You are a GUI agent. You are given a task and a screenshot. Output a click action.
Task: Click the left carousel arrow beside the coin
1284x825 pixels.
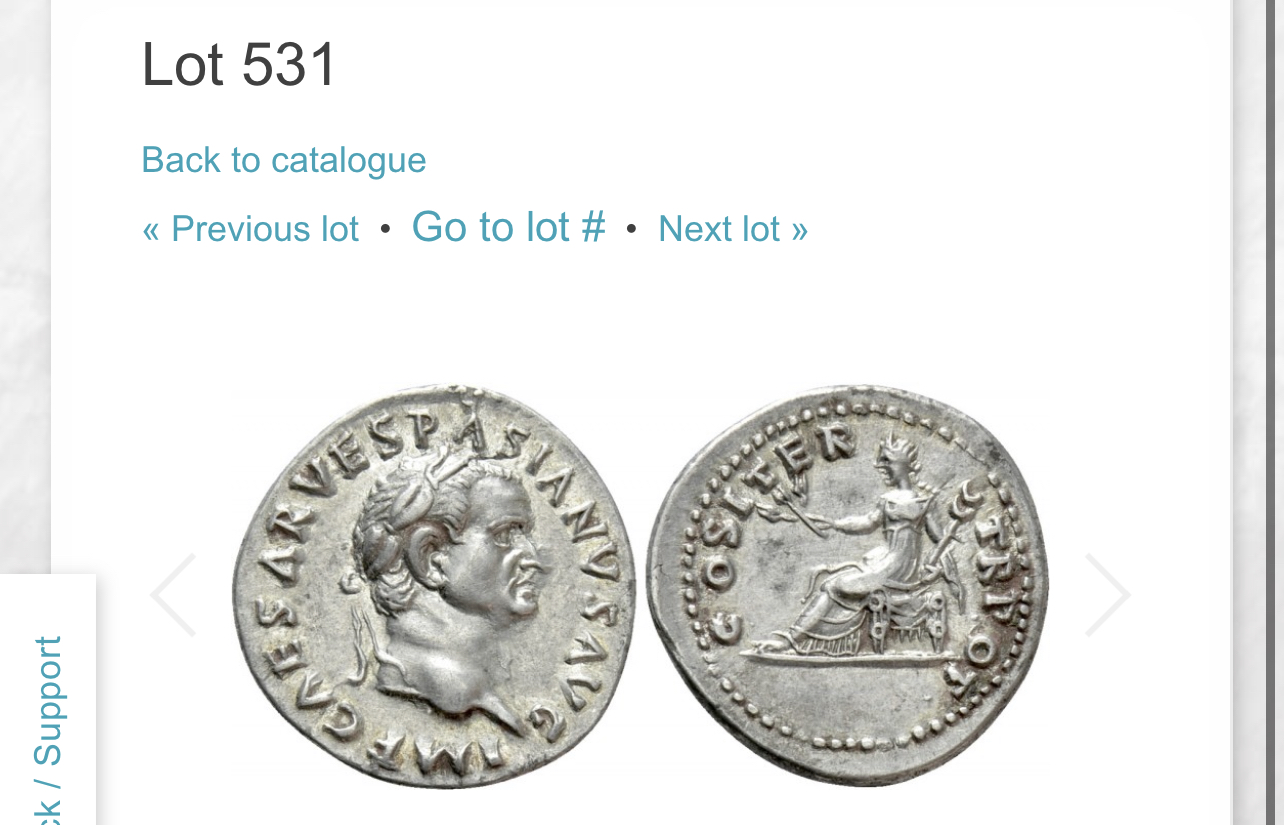pos(173,595)
